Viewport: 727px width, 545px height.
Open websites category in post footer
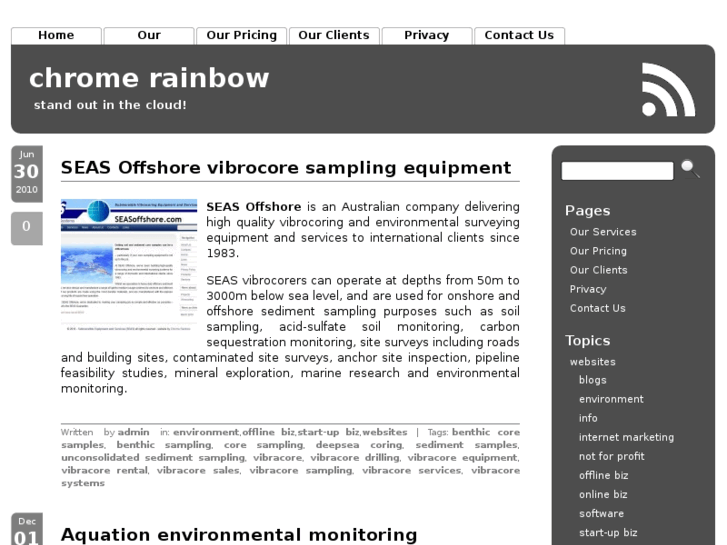click(384, 432)
